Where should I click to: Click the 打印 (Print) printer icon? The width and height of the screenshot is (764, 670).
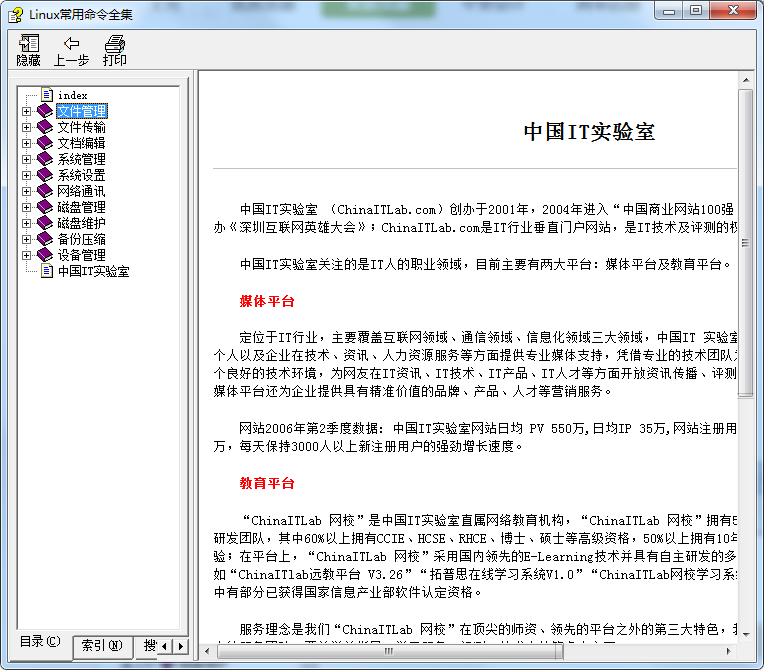115,44
